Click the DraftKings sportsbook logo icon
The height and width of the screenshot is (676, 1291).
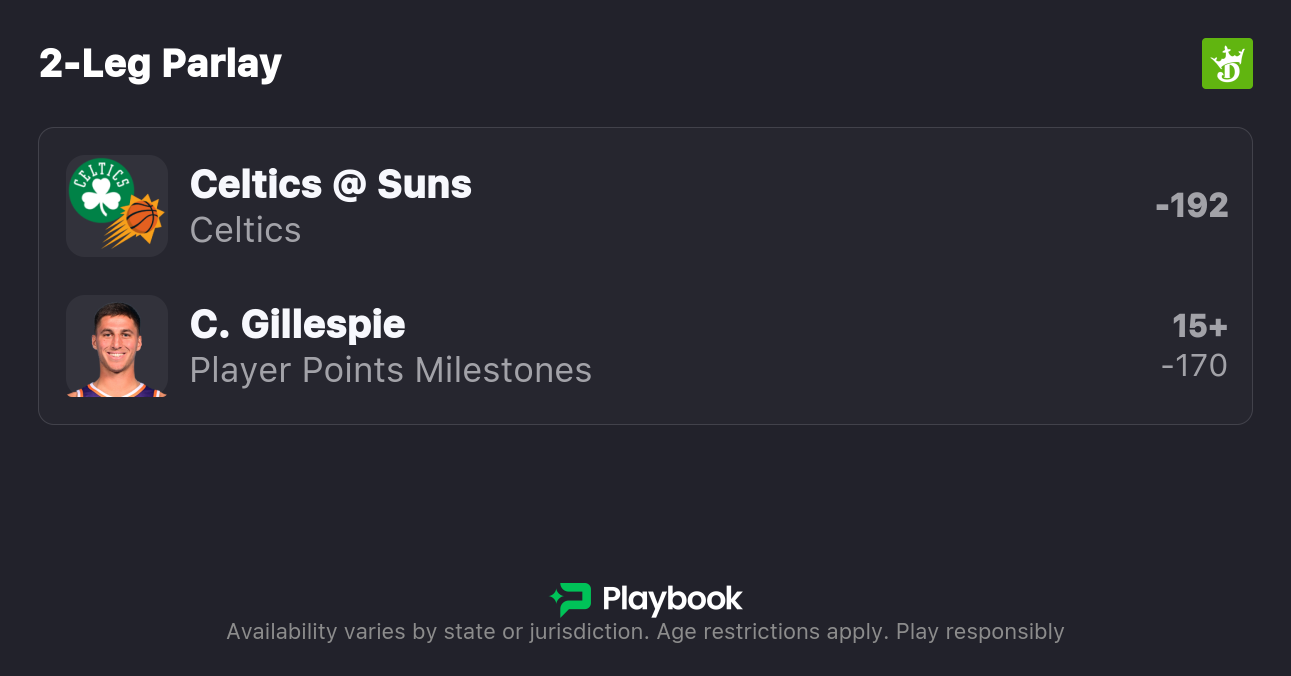coord(1227,64)
